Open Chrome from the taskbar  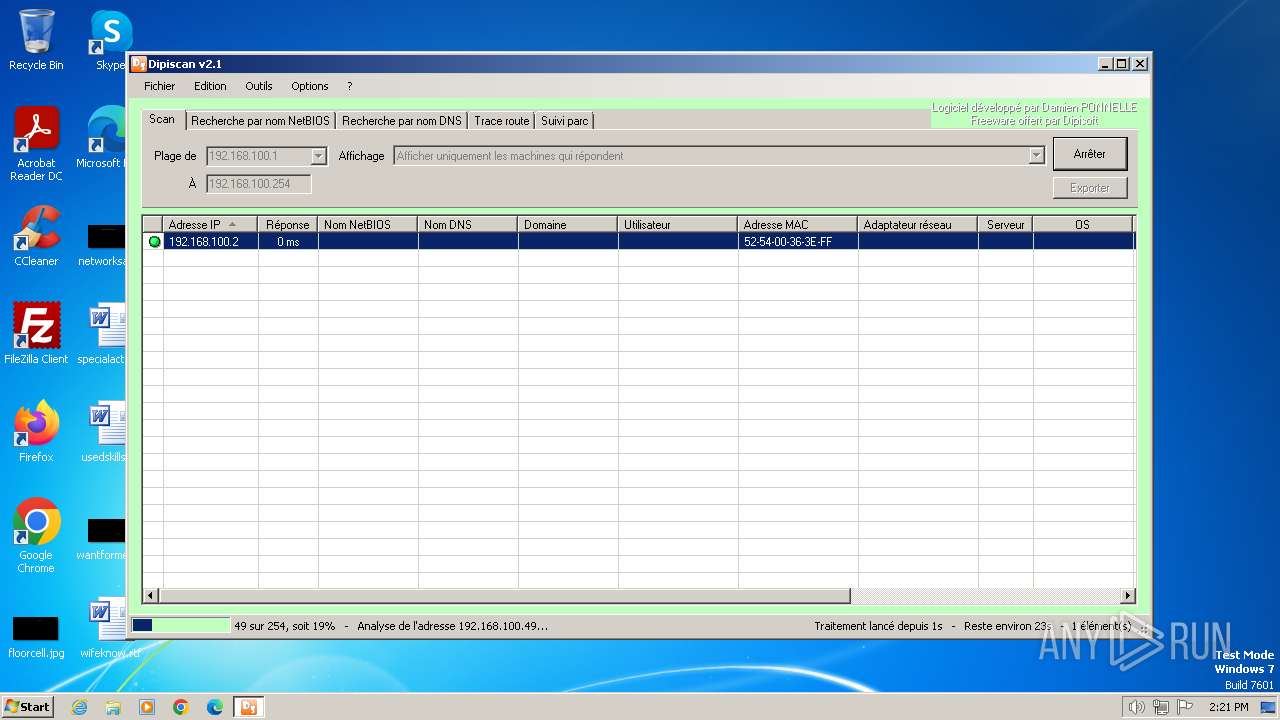click(181, 707)
